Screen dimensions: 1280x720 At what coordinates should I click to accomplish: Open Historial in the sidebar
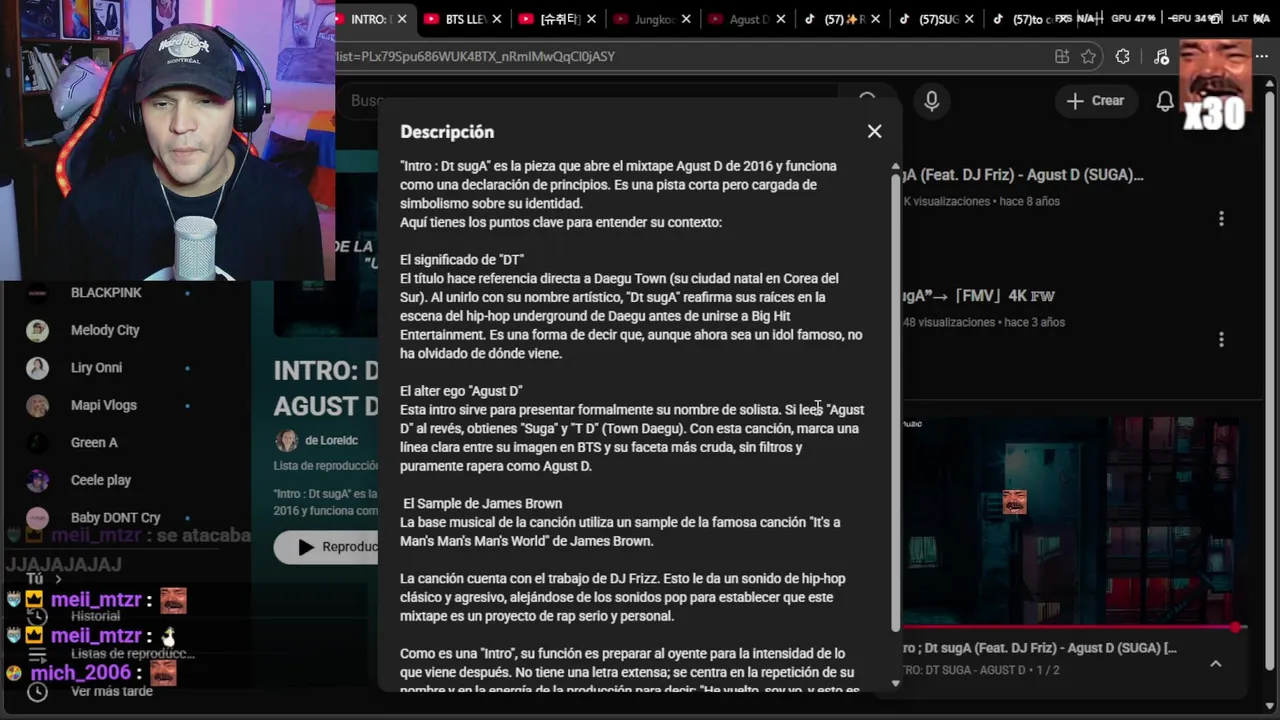(x=95, y=616)
